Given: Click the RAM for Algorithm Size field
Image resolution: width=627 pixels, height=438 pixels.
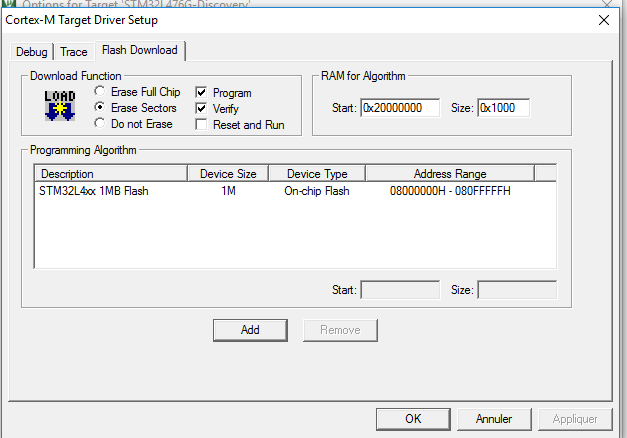Looking at the screenshot, I should (x=503, y=108).
